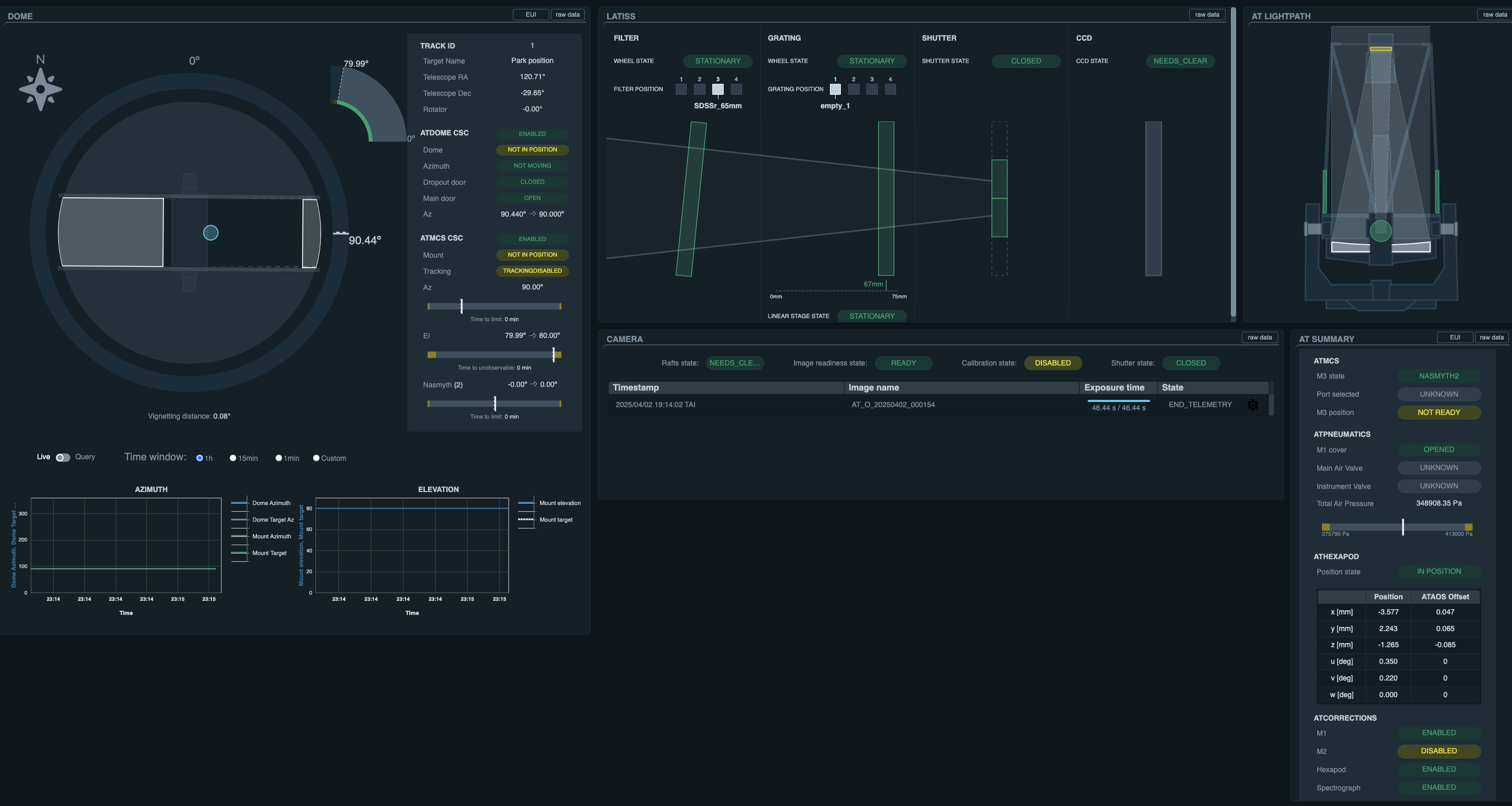1512x806 pixels.
Task: Open raw data for the Camera panel
Action: (x=1259, y=337)
